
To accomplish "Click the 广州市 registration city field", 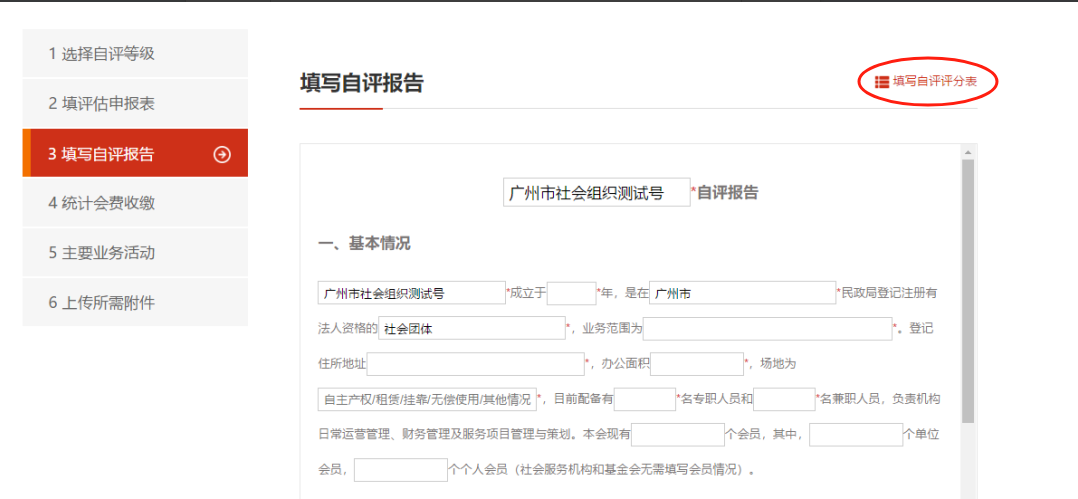I will [742, 293].
